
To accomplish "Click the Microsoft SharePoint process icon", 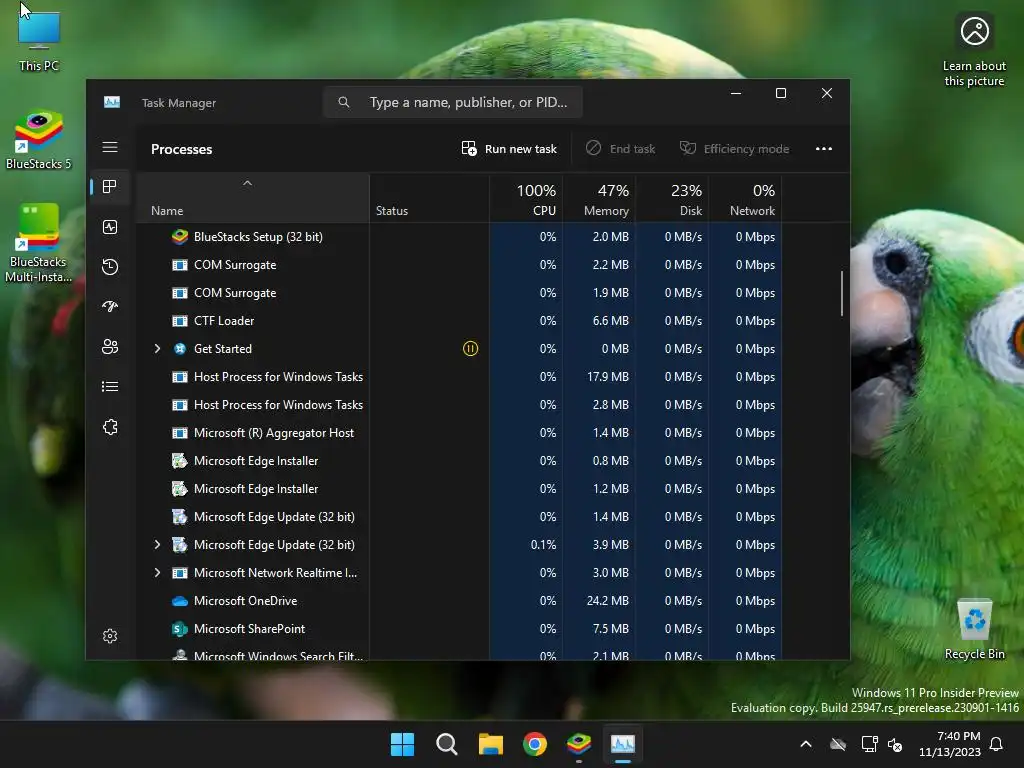I will (180, 629).
